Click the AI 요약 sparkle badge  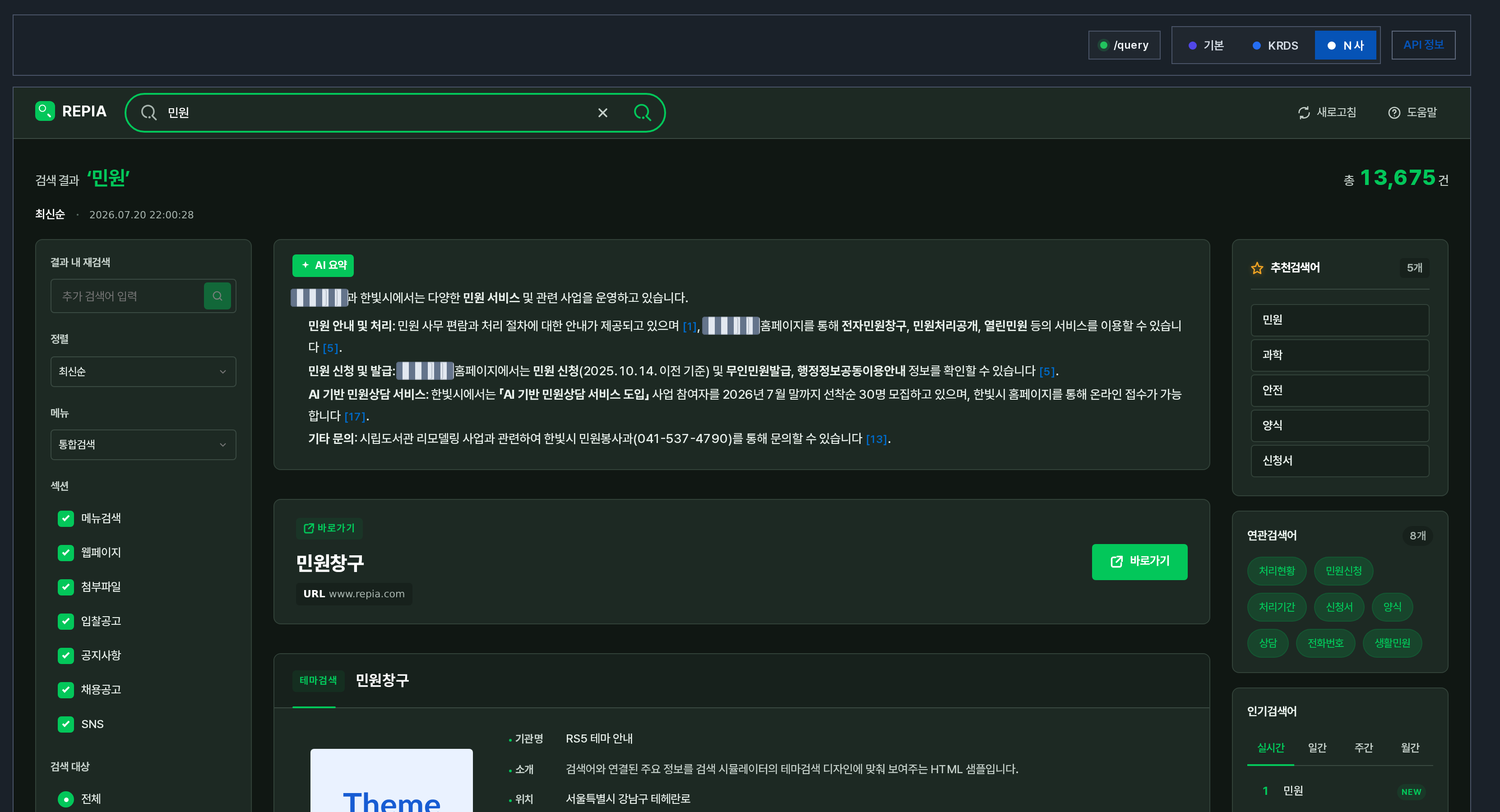tap(323, 265)
